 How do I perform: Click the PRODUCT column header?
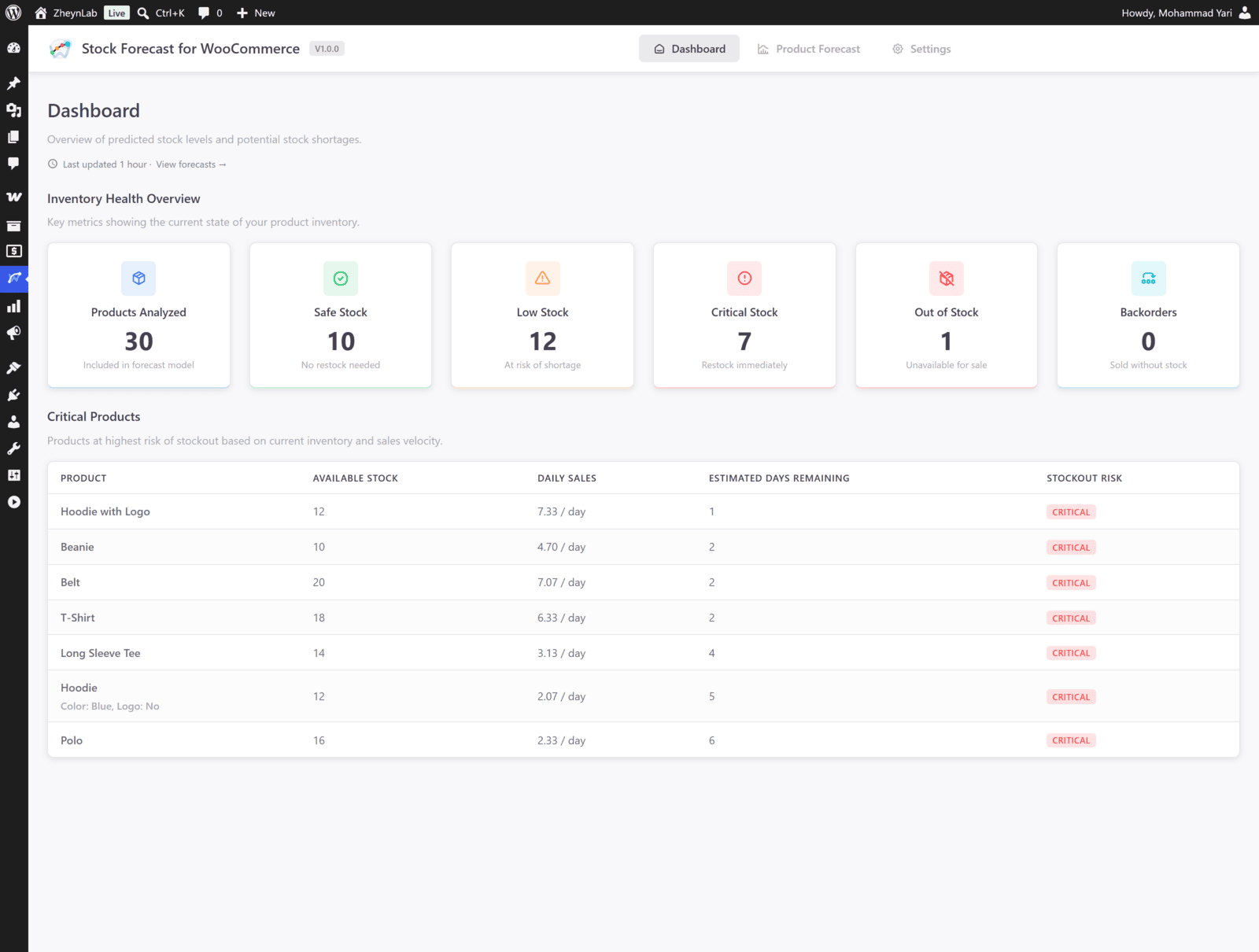click(83, 478)
